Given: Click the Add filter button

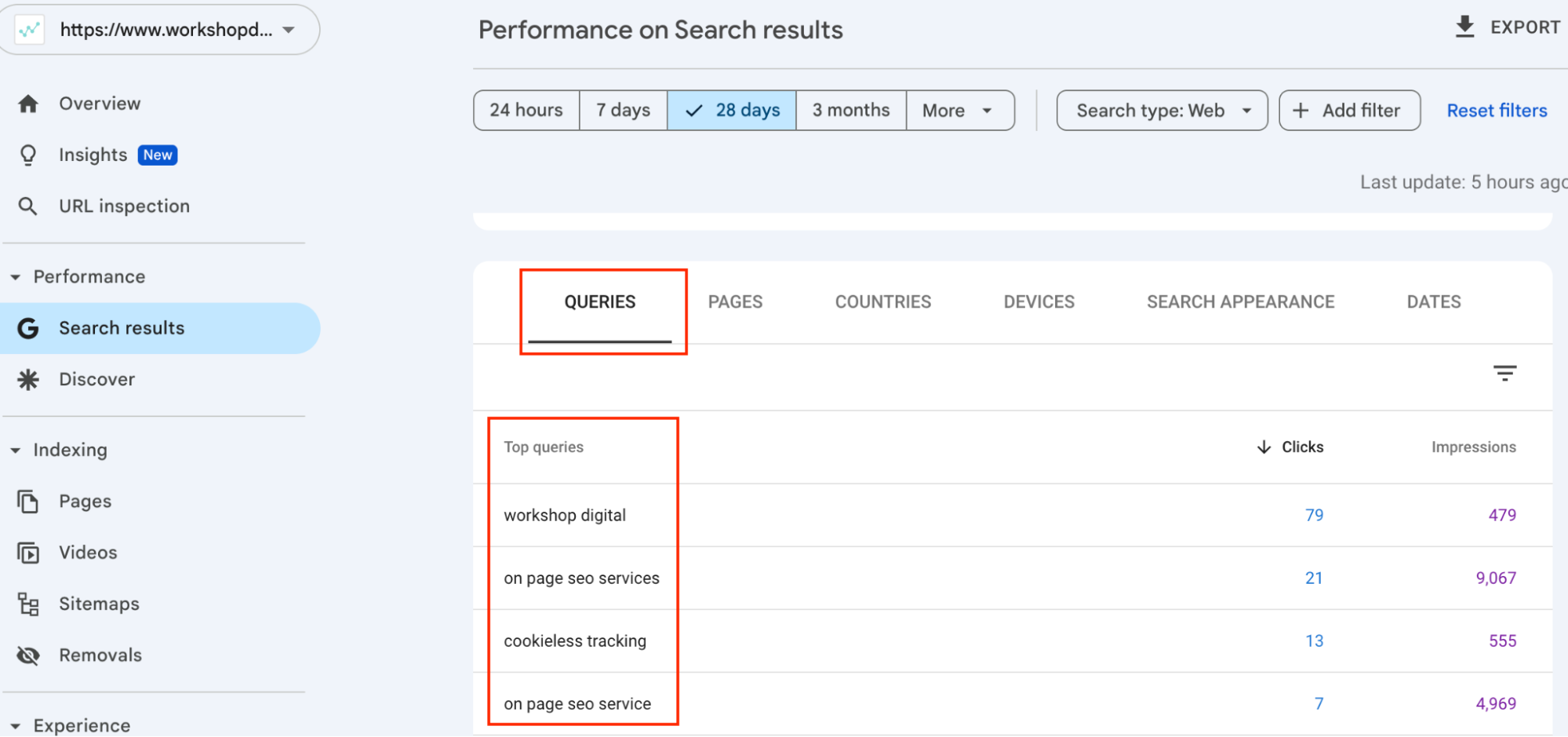Looking at the screenshot, I should [x=1349, y=111].
